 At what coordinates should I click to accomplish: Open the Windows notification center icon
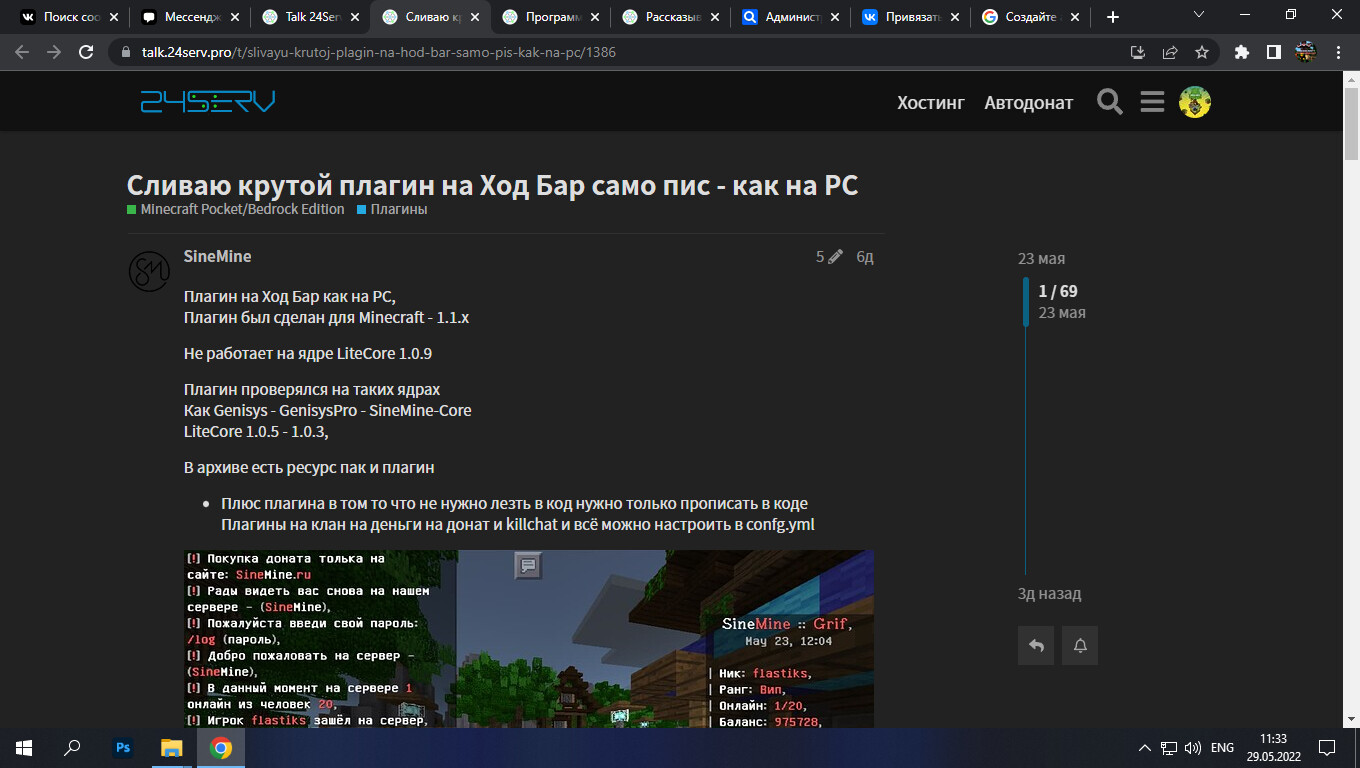coord(1327,748)
